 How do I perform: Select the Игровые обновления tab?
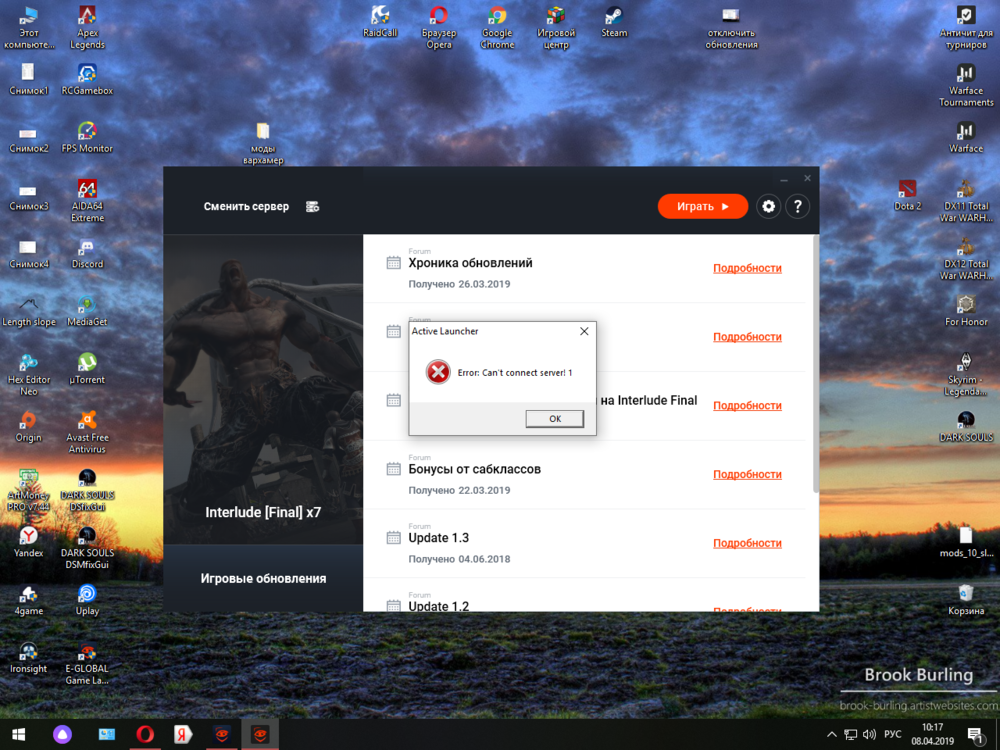pyautogui.click(x=263, y=578)
